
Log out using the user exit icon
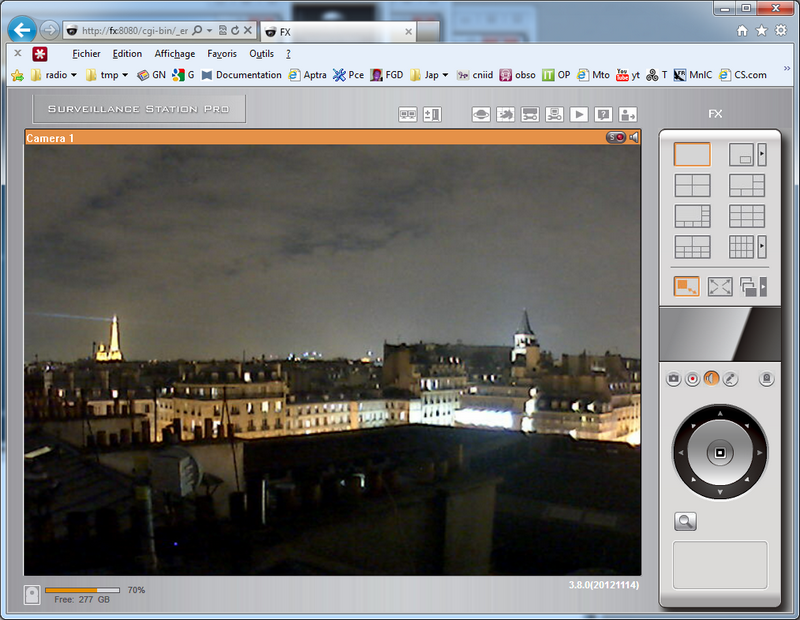click(x=628, y=114)
